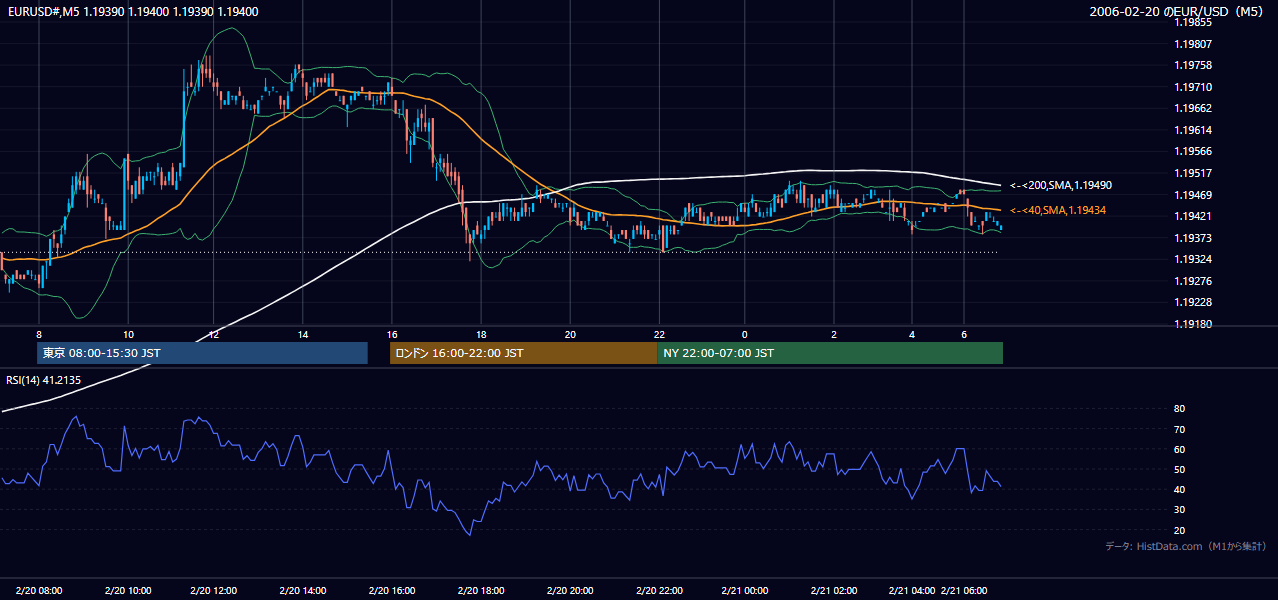Select the hour 22 tick on the price chart
The image size is (1278, 600).
click(x=658, y=334)
